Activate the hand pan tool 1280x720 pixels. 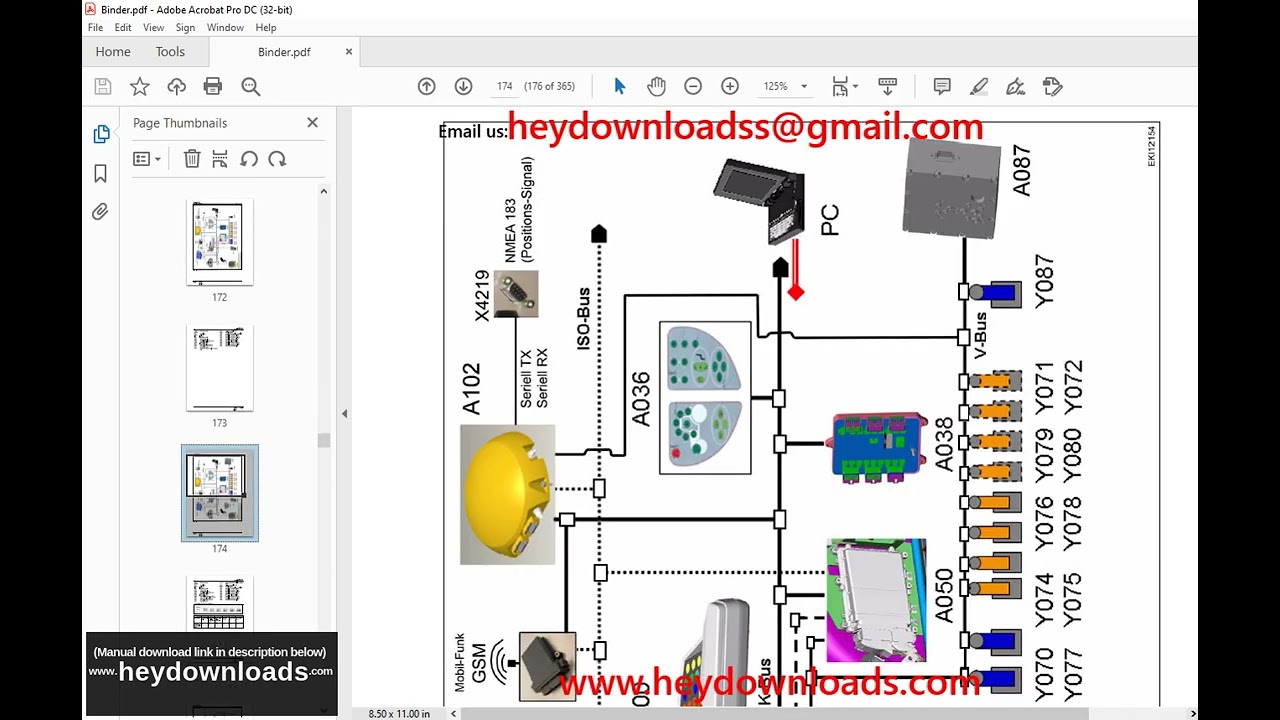point(656,87)
